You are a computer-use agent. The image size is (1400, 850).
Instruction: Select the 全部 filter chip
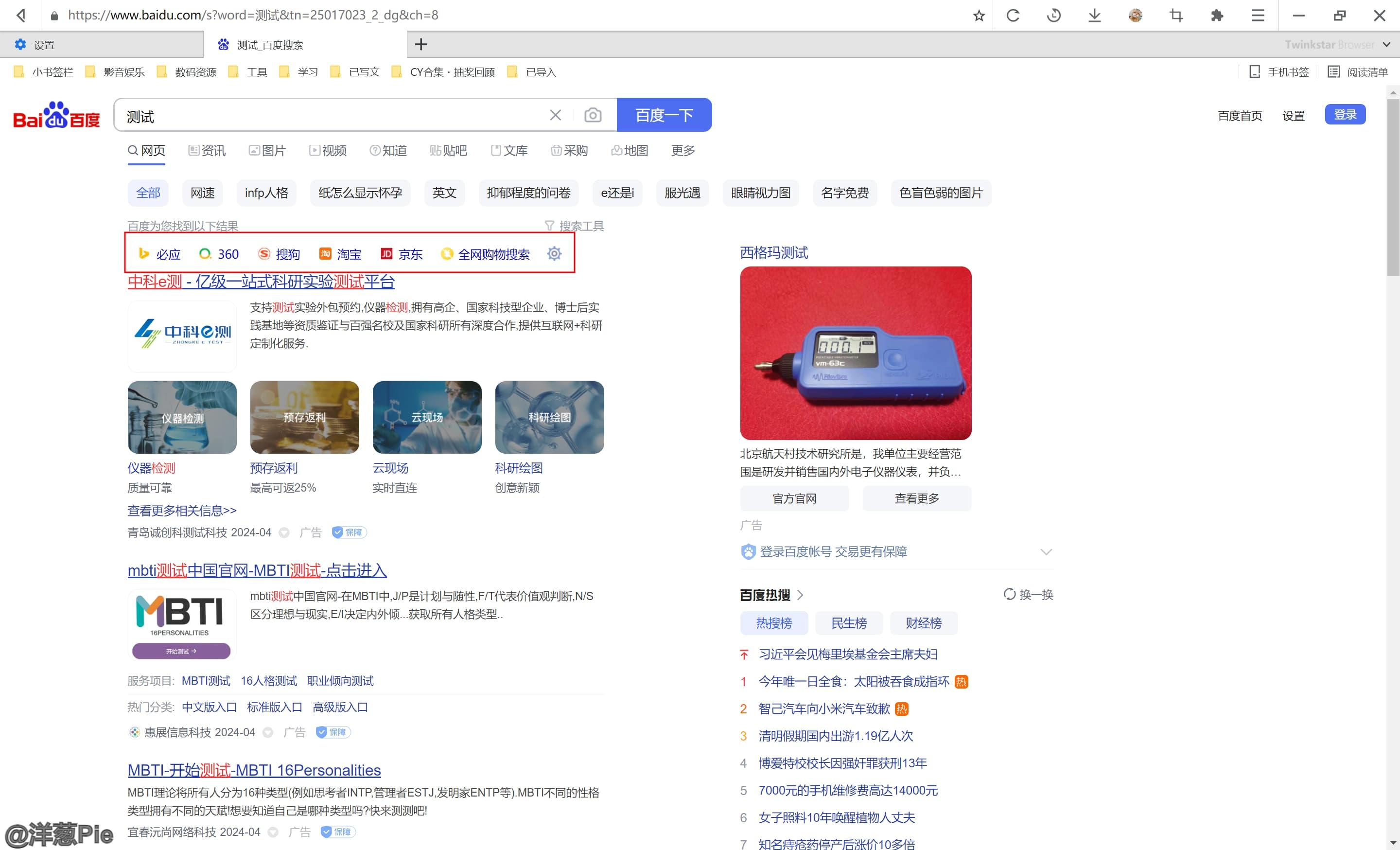[x=148, y=193]
